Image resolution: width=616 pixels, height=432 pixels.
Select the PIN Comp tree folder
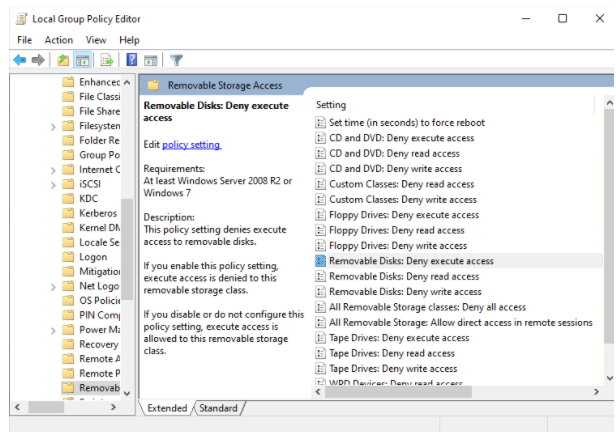tap(91, 315)
